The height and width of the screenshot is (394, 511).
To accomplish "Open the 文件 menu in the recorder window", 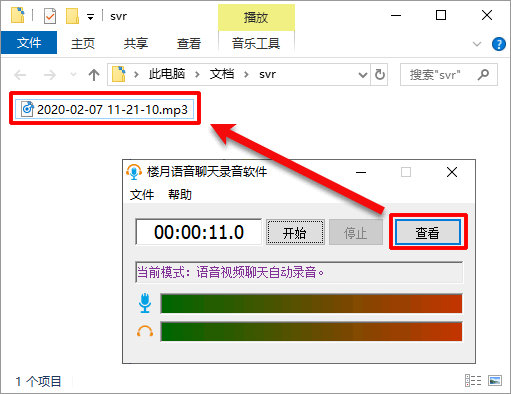I will [142, 194].
